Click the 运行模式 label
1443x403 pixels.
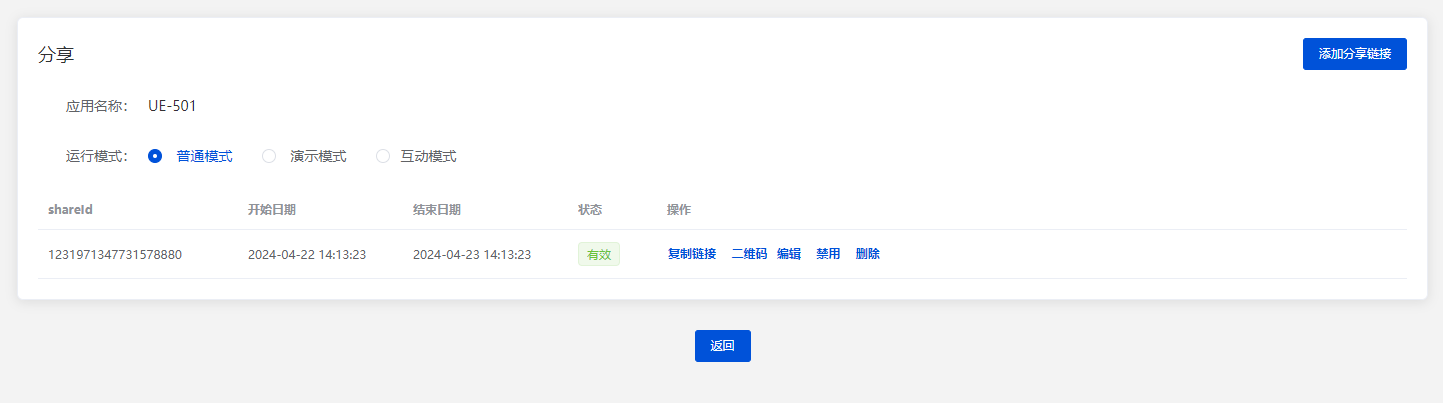97,156
